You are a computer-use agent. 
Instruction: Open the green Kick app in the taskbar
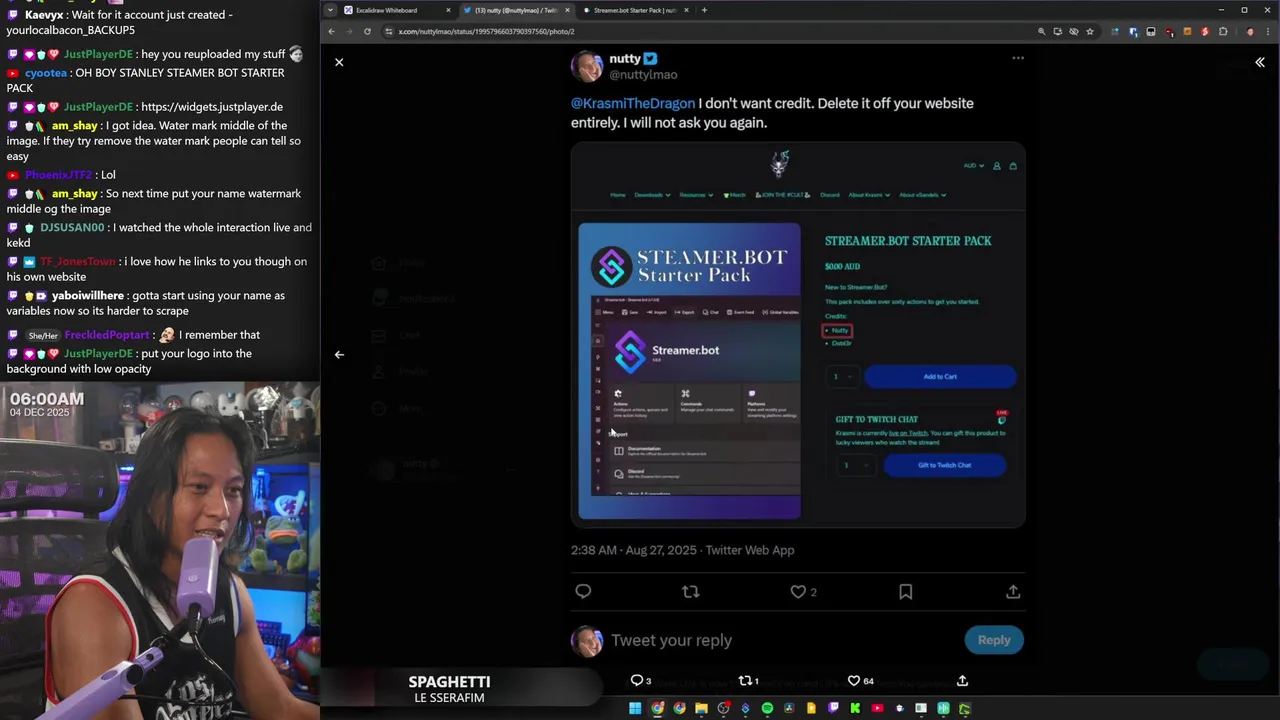[x=855, y=709]
